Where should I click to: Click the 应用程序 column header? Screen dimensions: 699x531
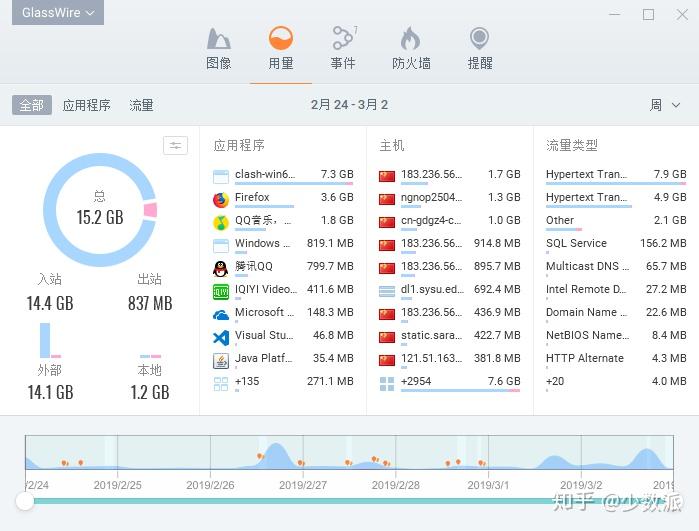tap(239, 145)
